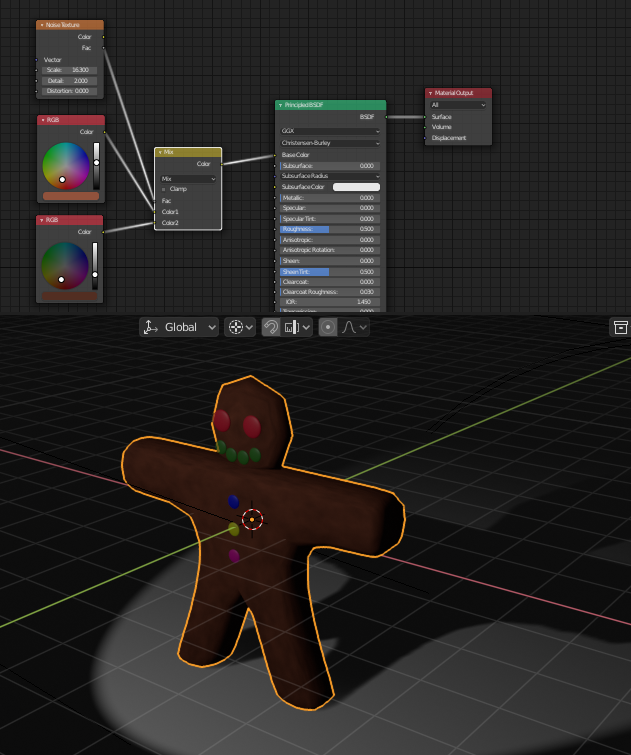Toggle proportional editing circle icon
This screenshot has height=755, width=631.
point(328,327)
